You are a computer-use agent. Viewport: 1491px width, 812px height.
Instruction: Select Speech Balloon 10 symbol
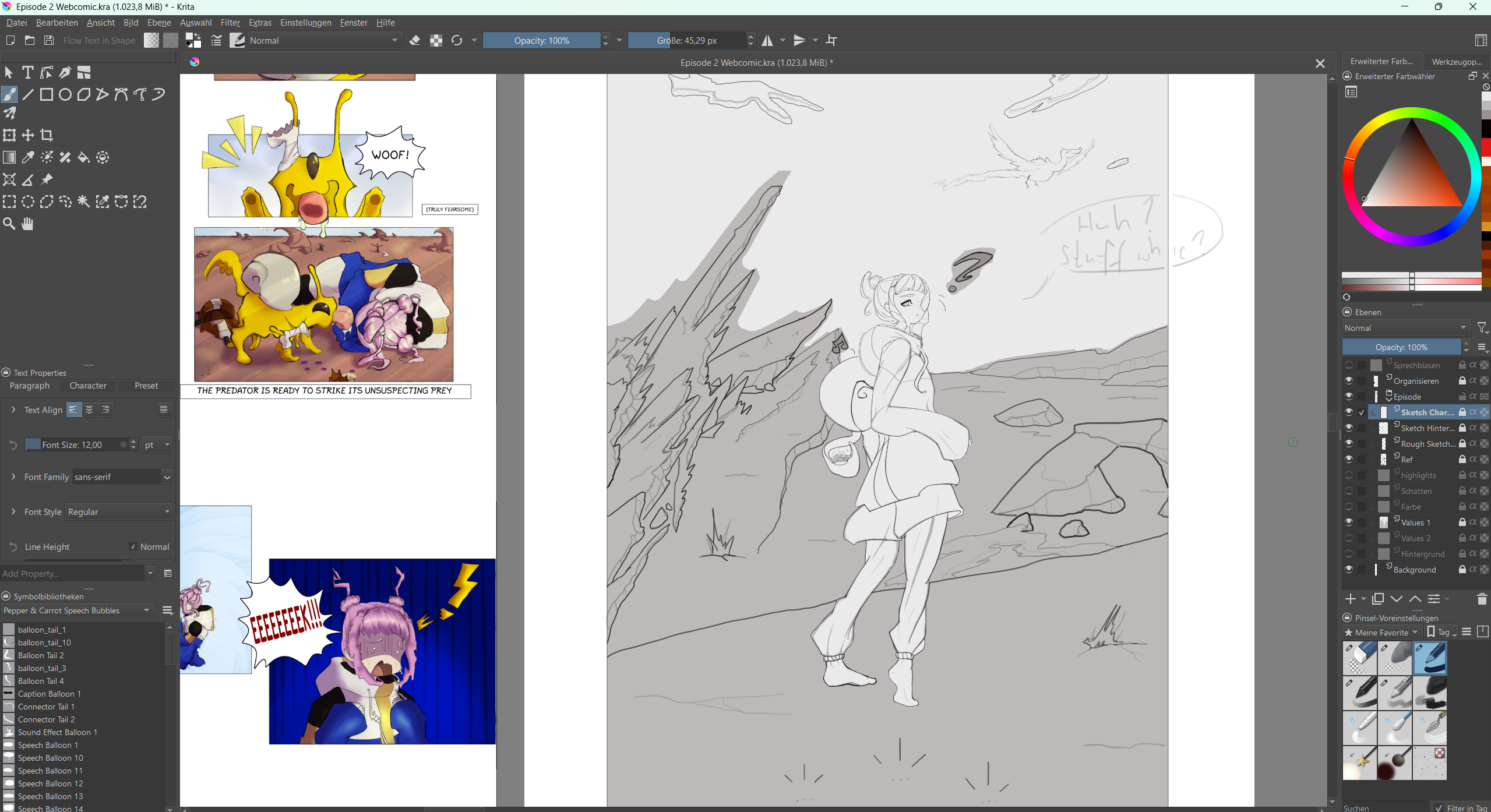coord(50,758)
